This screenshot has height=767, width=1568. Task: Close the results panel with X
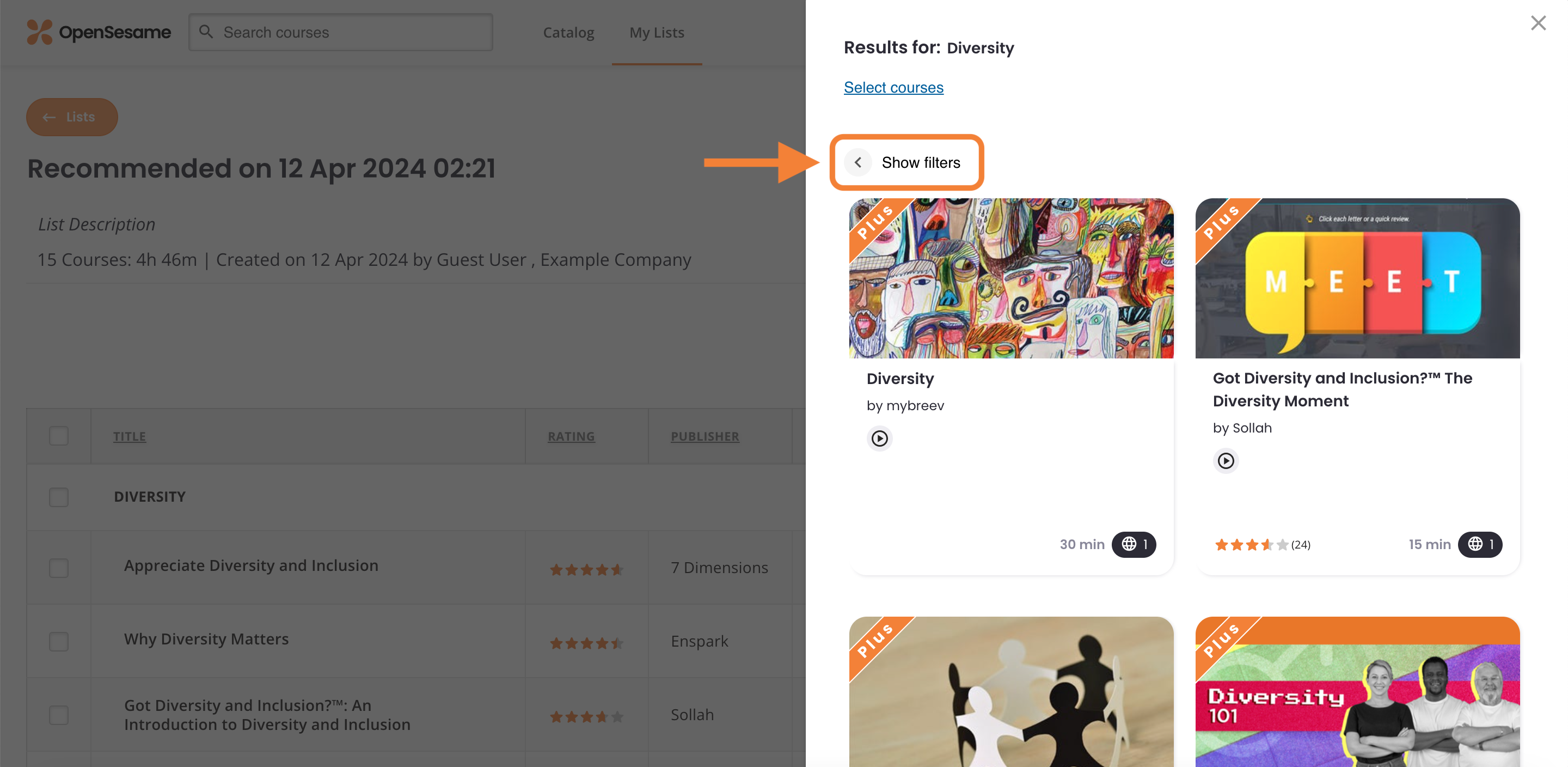[1538, 23]
